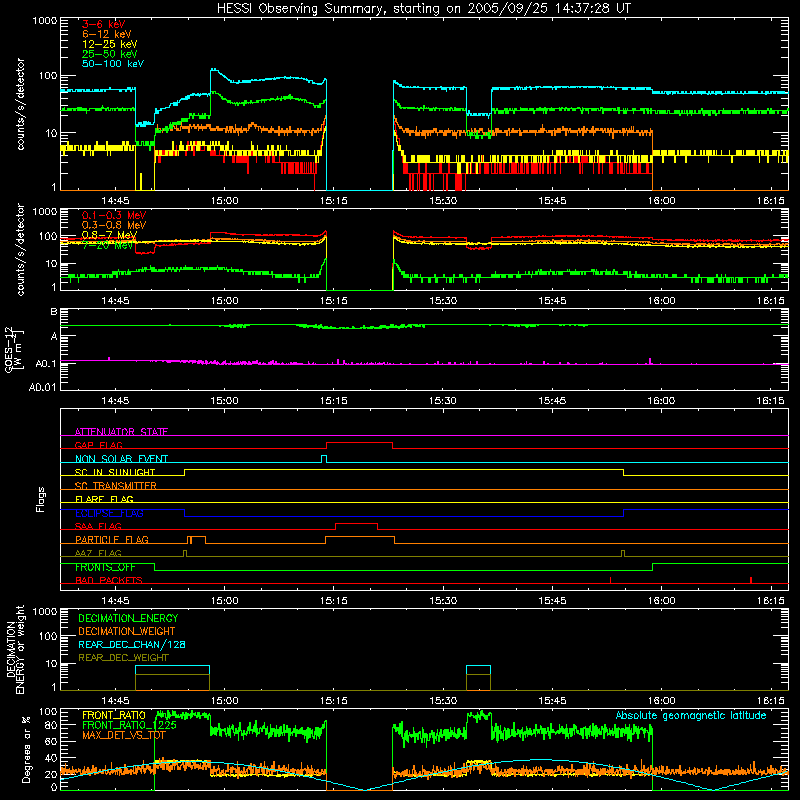This screenshot has height=800, width=800.
Task: Select the REAR_DEC_CHAN/128 legend label
Action: click(132, 644)
